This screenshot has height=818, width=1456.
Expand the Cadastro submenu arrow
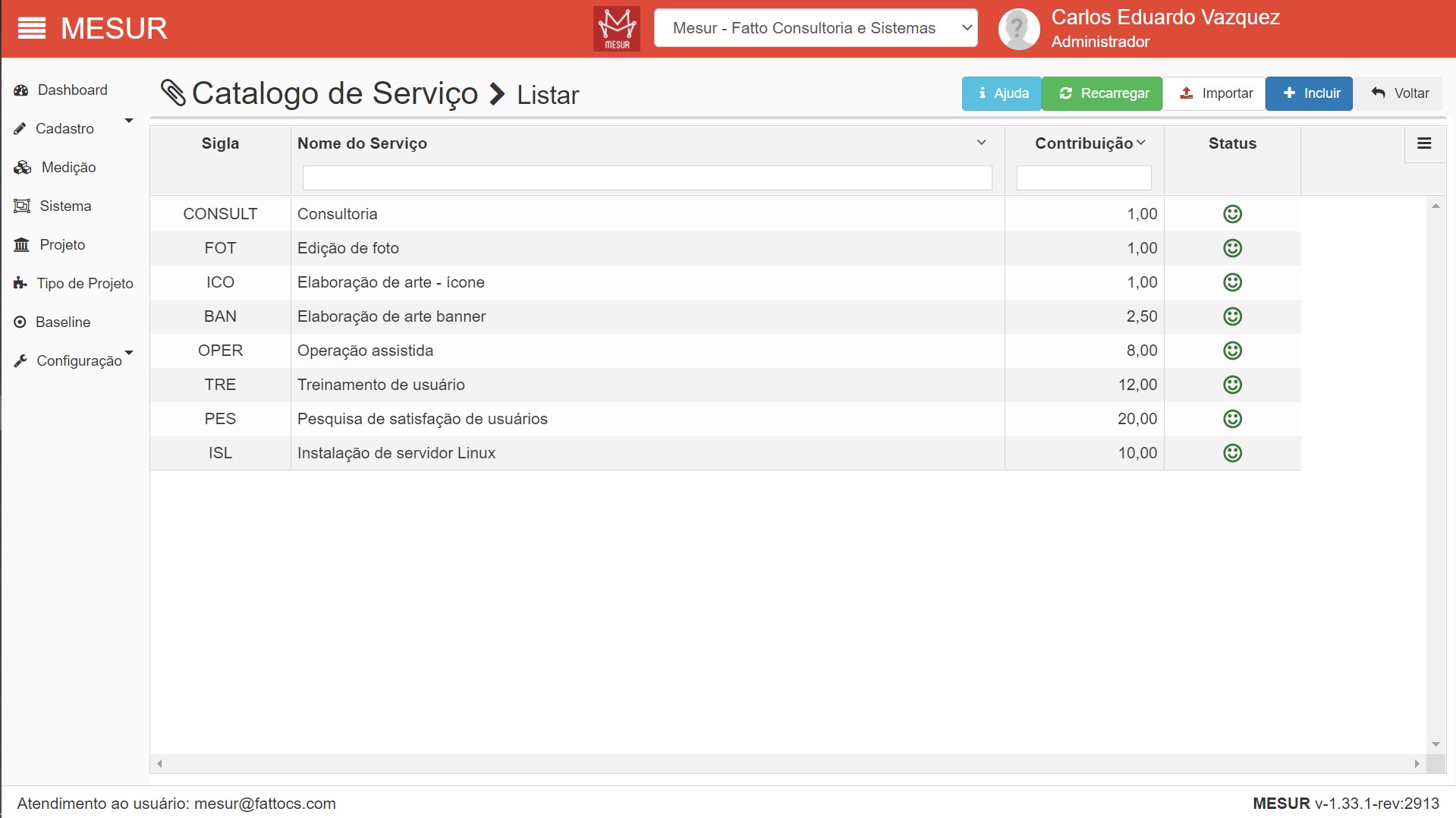(x=129, y=121)
